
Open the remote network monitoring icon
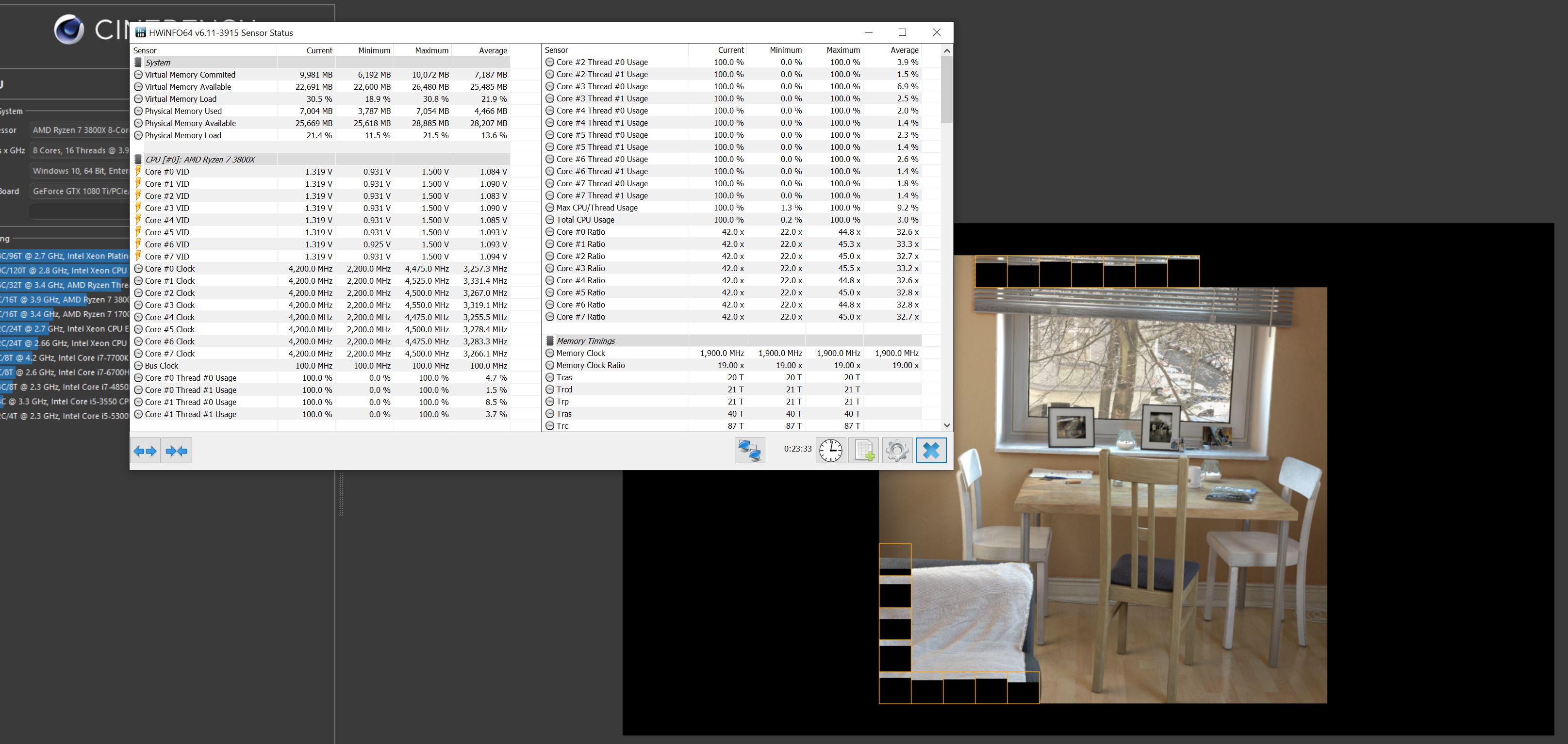click(749, 451)
